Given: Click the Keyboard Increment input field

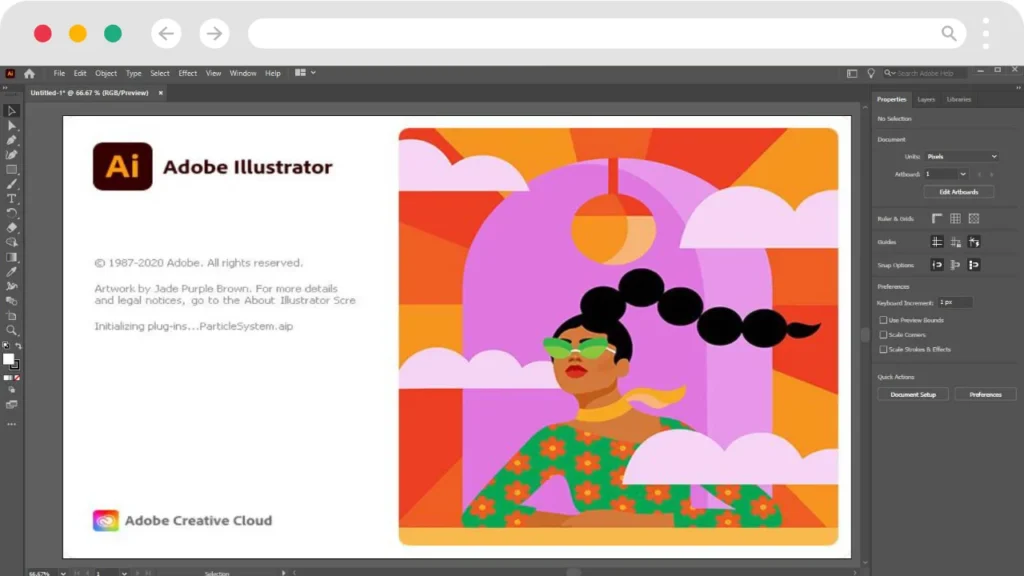Looking at the screenshot, I should pos(955,302).
